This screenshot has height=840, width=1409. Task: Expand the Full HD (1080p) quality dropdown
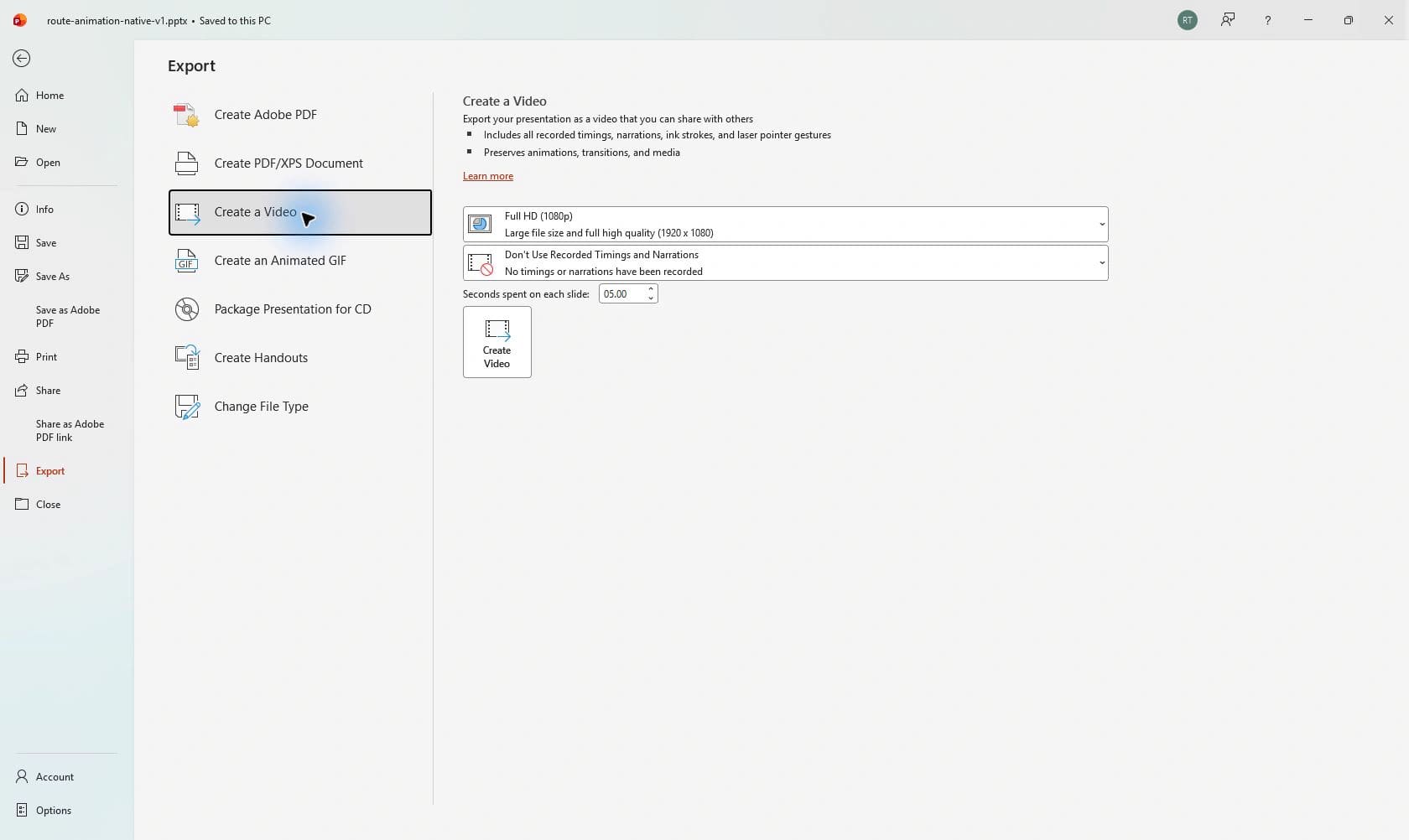pos(786,225)
